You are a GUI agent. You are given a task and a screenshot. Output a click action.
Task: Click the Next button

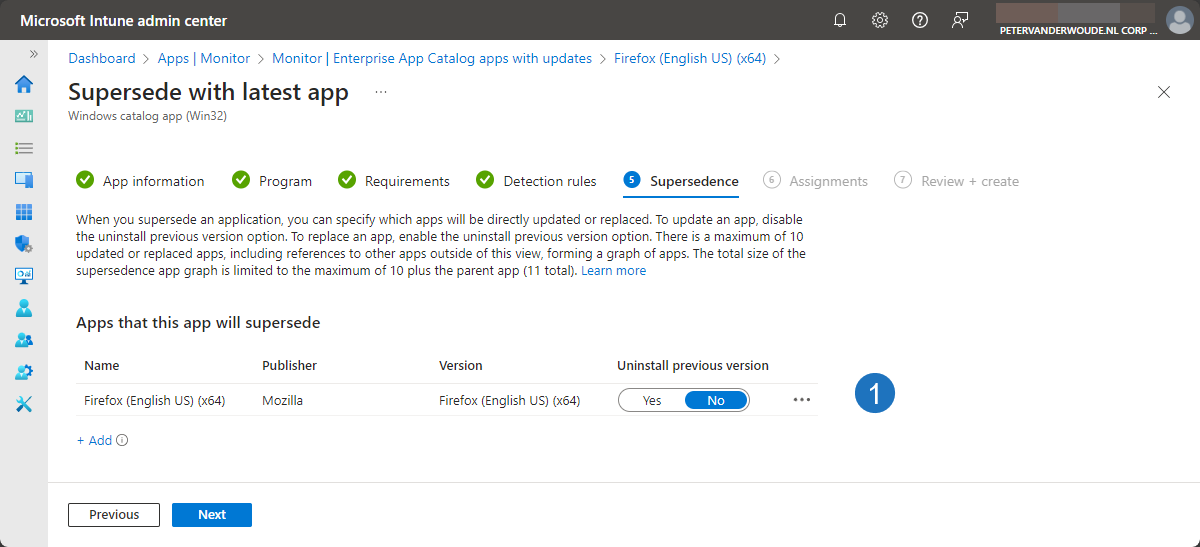click(211, 515)
